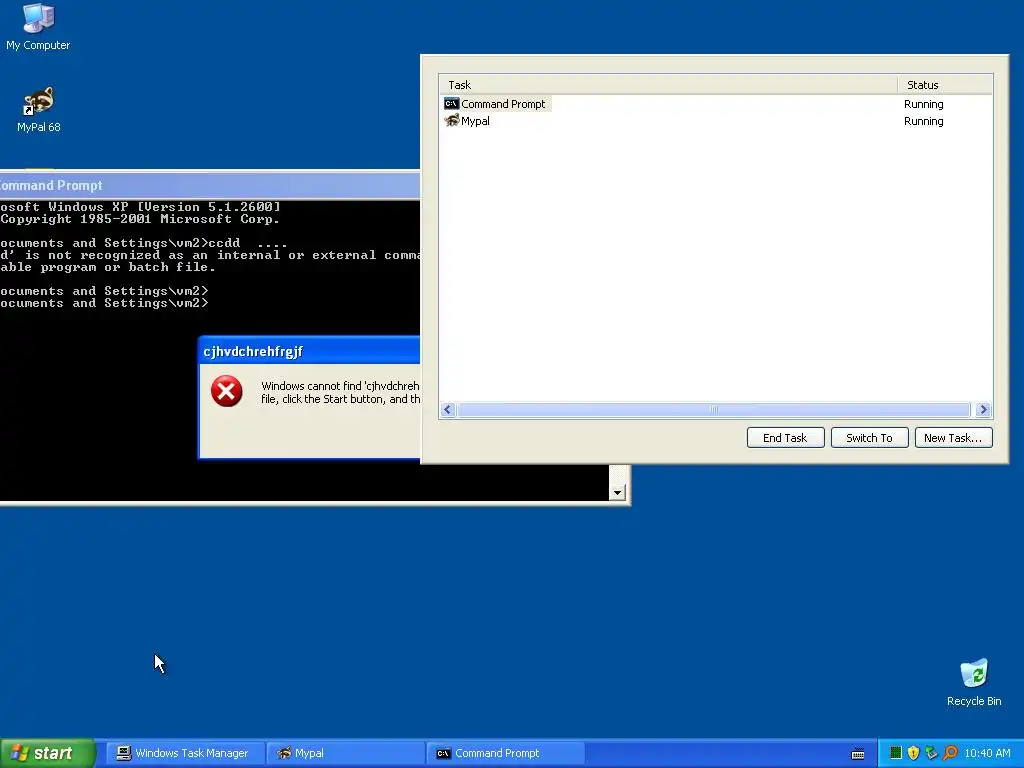1024x768 pixels.
Task: Click the task list right scroll arrow
Action: point(983,409)
